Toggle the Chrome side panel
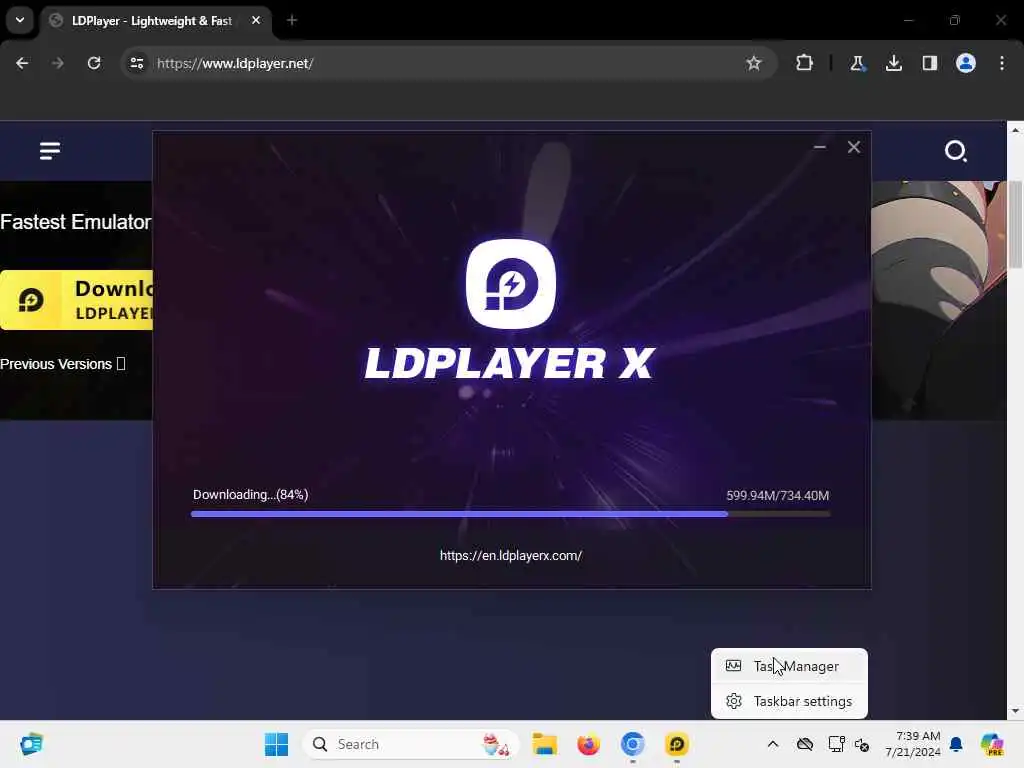This screenshot has height=768, width=1024. (x=929, y=63)
